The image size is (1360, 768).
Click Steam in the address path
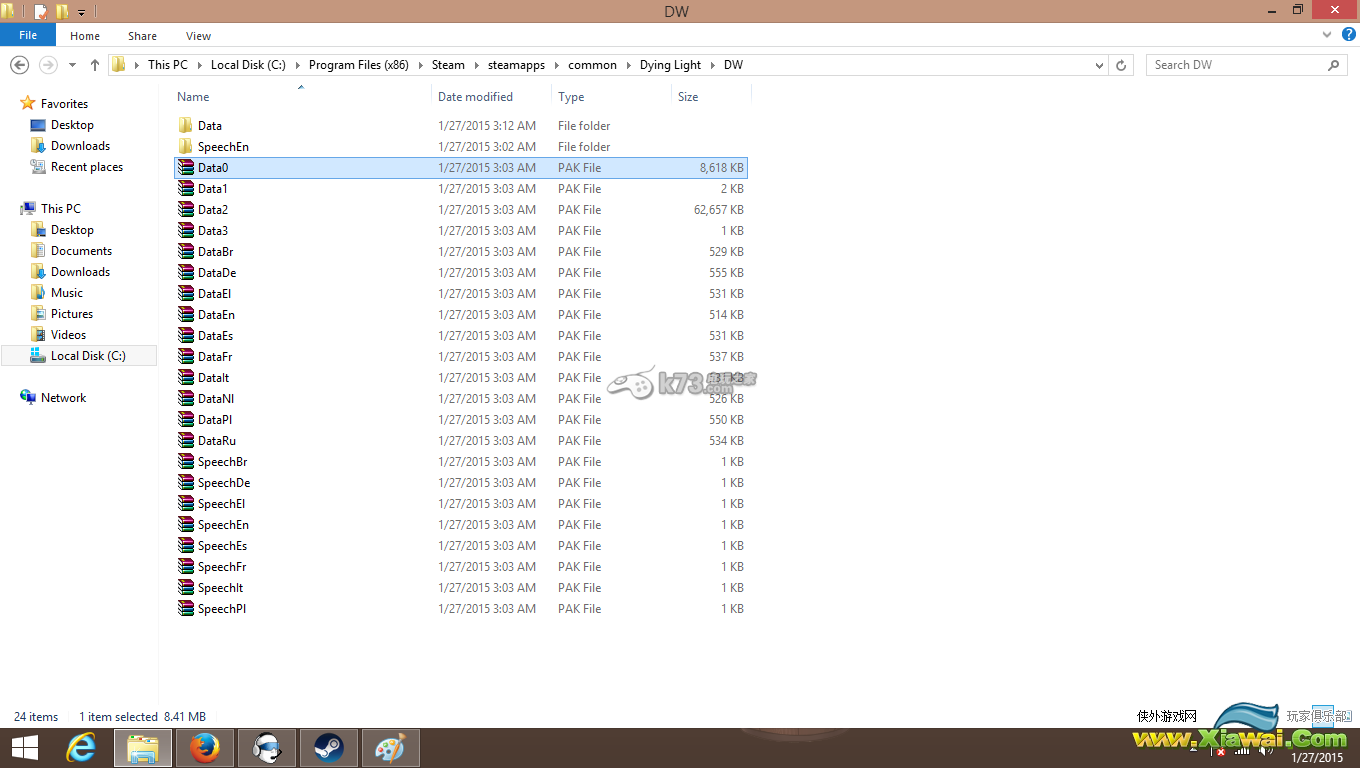(x=448, y=65)
